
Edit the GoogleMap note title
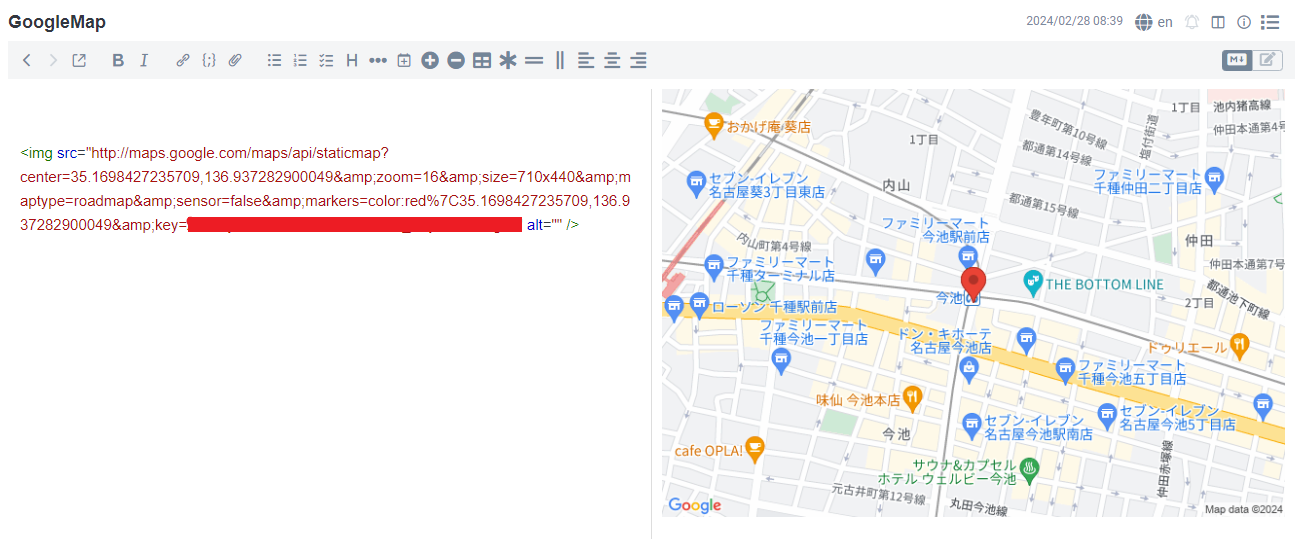(57, 22)
